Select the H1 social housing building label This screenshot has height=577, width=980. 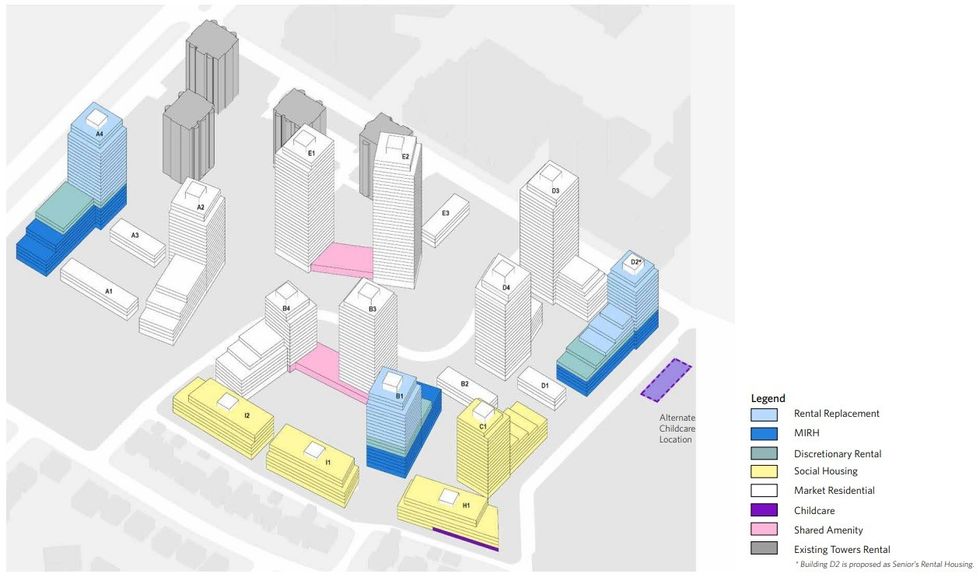tap(466, 506)
